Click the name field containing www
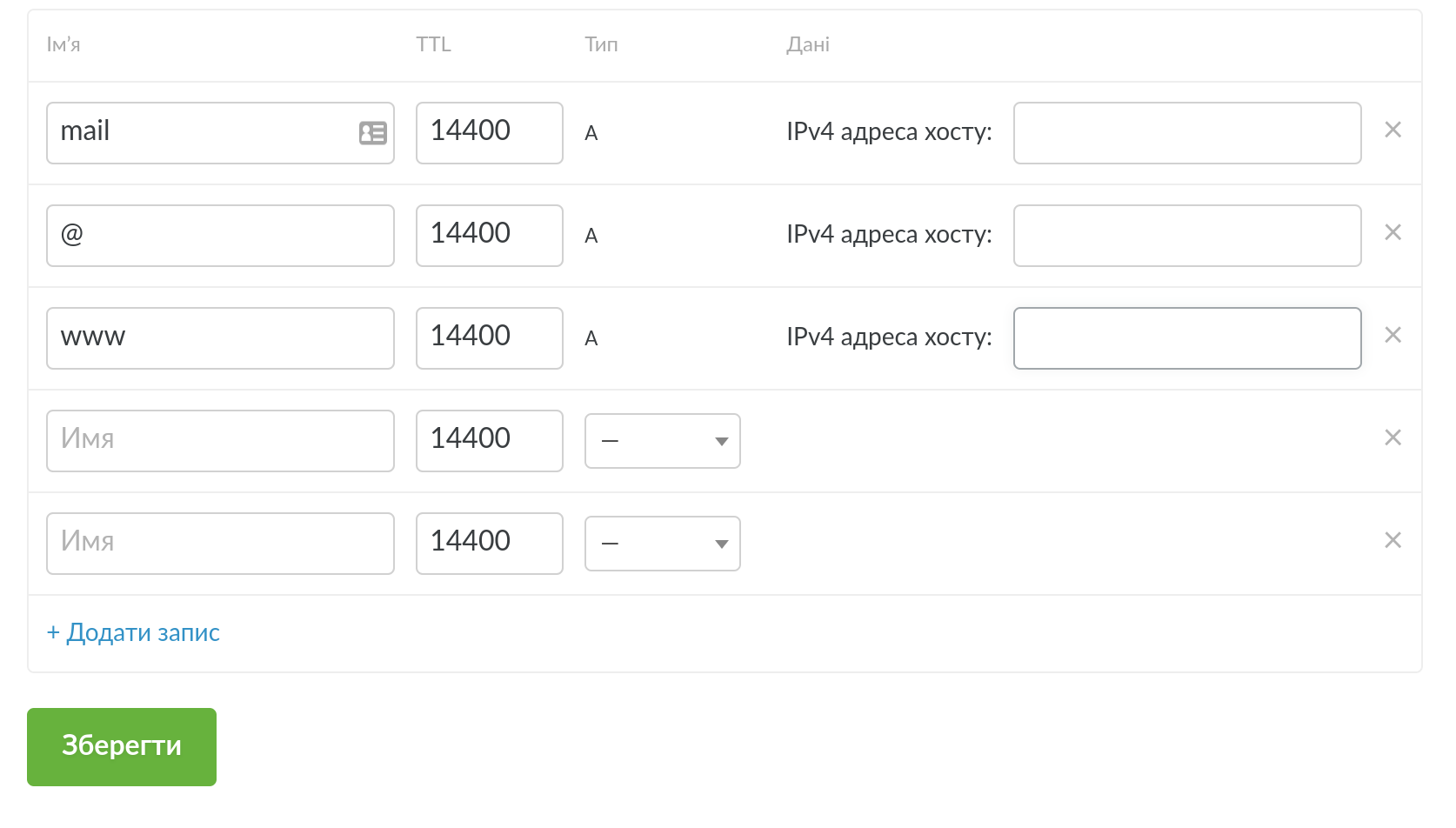 point(220,338)
